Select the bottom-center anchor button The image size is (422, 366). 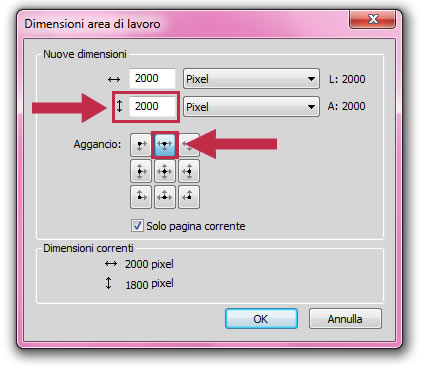pos(165,197)
